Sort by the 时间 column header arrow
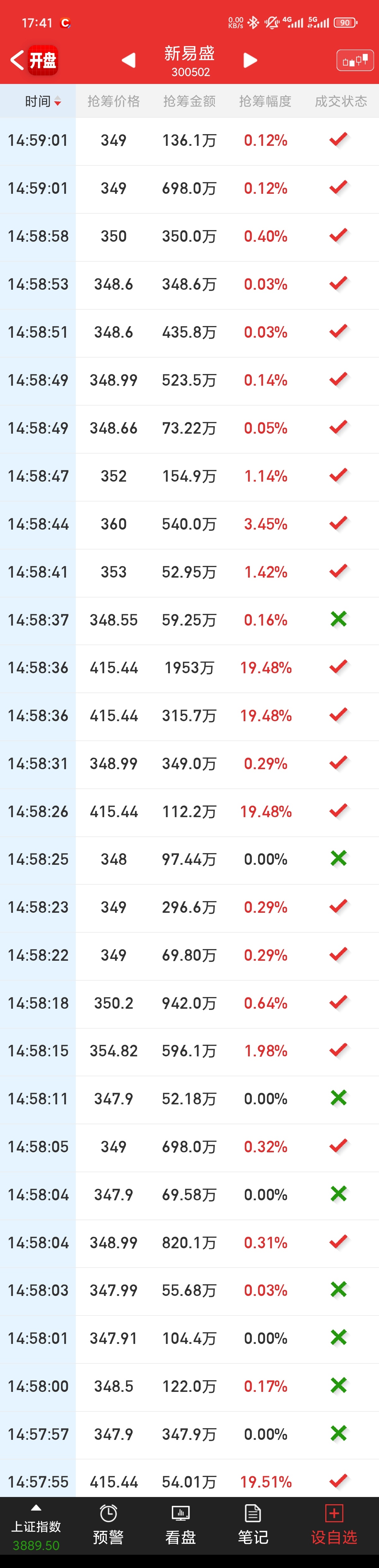Viewport: 379px width, 1568px height. point(57,102)
